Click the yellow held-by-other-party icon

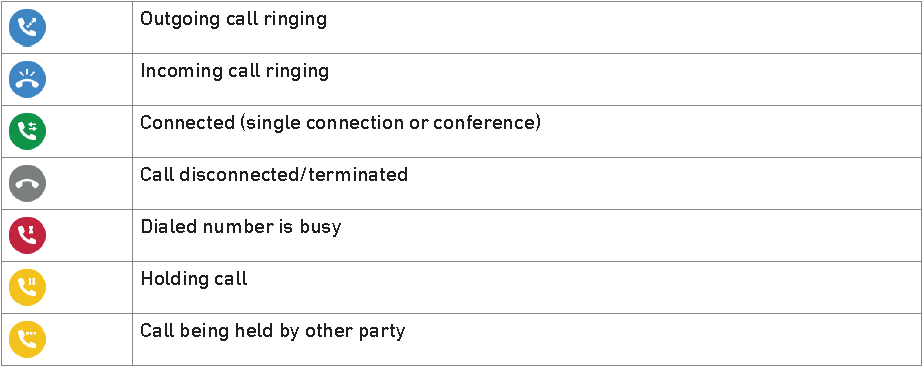click(x=27, y=339)
